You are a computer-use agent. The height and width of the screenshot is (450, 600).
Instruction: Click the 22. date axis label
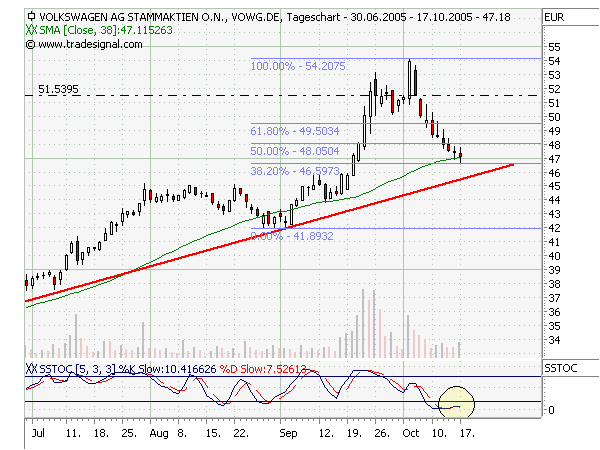pos(241,434)
